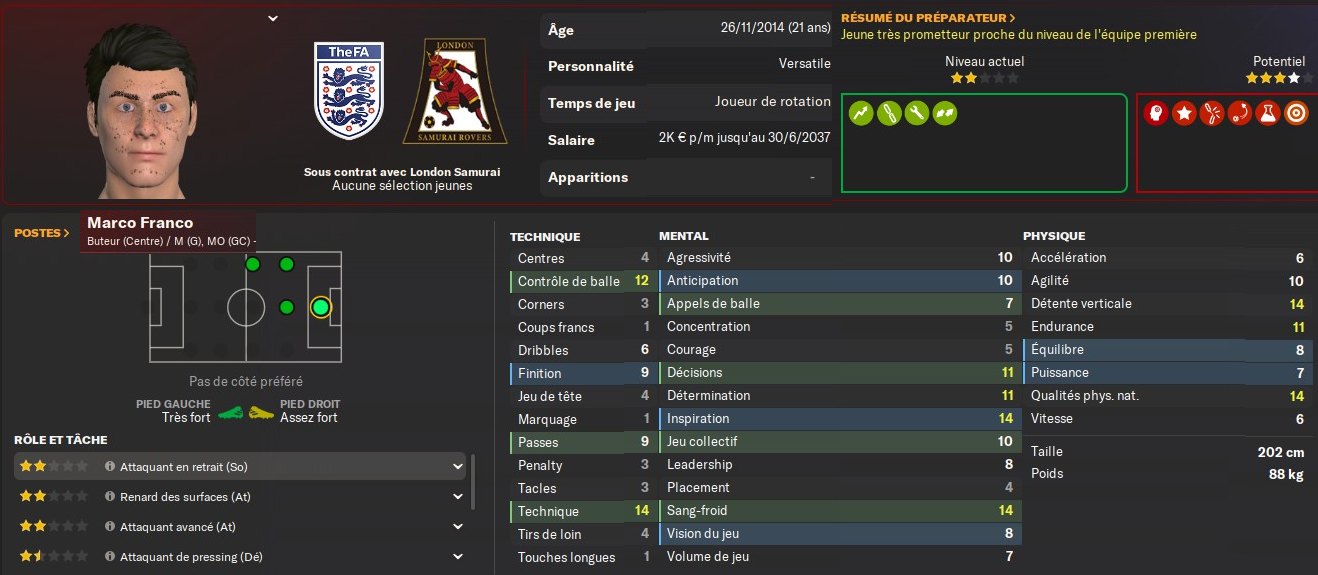Click the London Samurai Rovers club crest
1318x575 pixels.
[x=455, y=92]
